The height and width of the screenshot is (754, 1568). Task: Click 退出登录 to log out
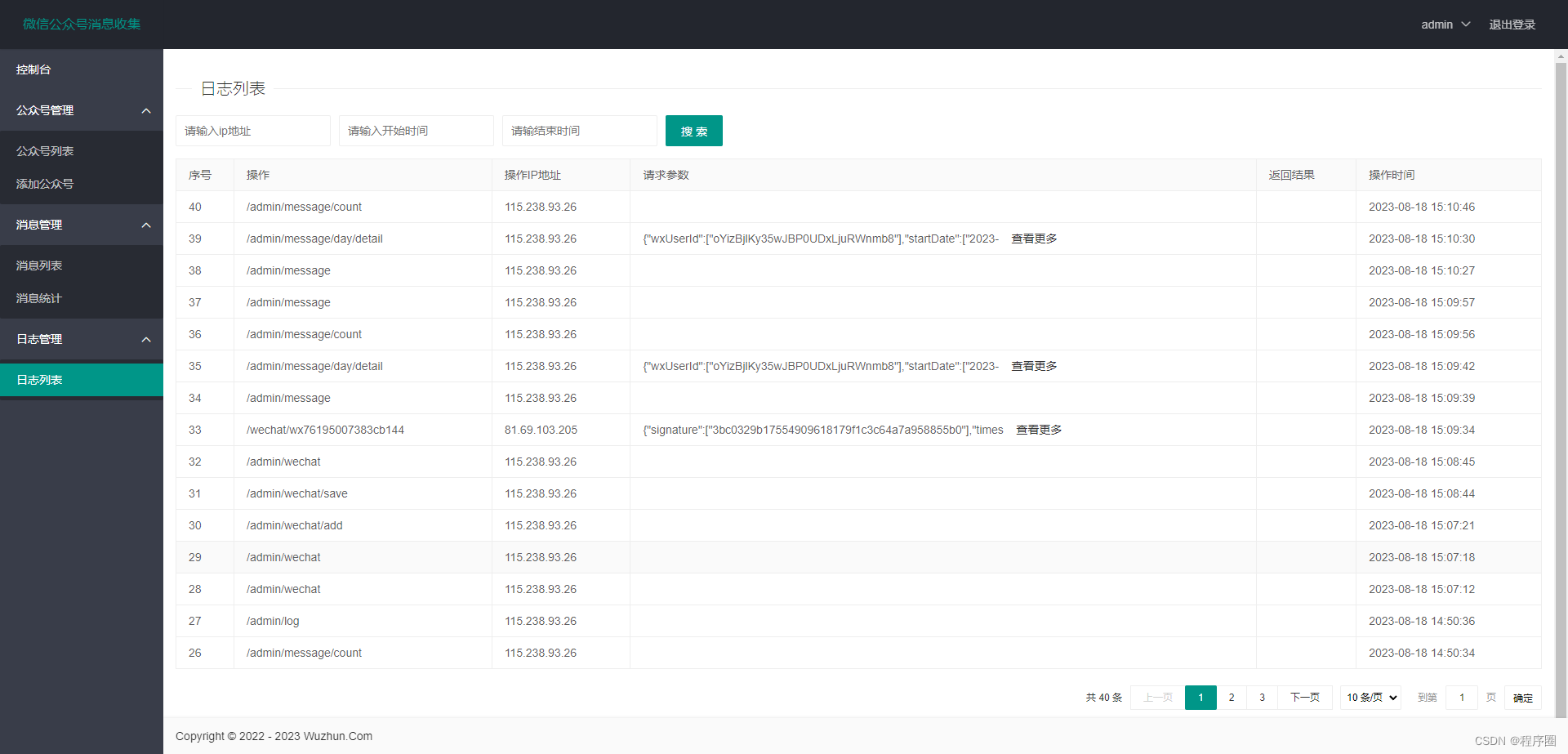(x=1512, y=25)
